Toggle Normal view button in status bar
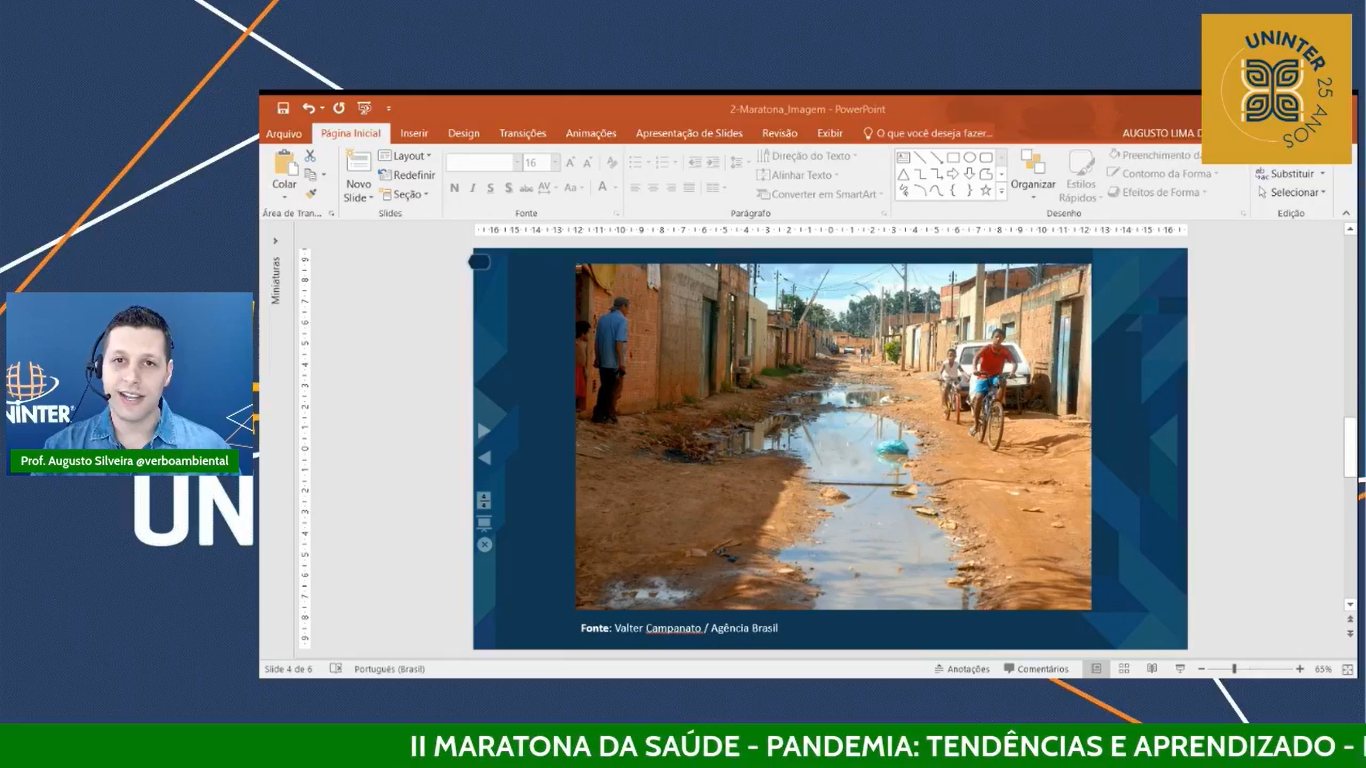Image resolution: width=1366 pixels, height=768 pixels. coord(1096,669)
